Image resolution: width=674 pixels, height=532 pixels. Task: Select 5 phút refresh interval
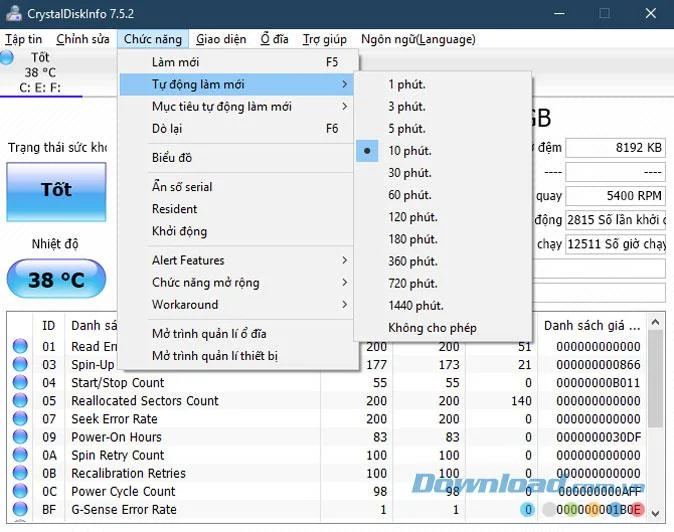pyautogui.click(x=443, y=128)
